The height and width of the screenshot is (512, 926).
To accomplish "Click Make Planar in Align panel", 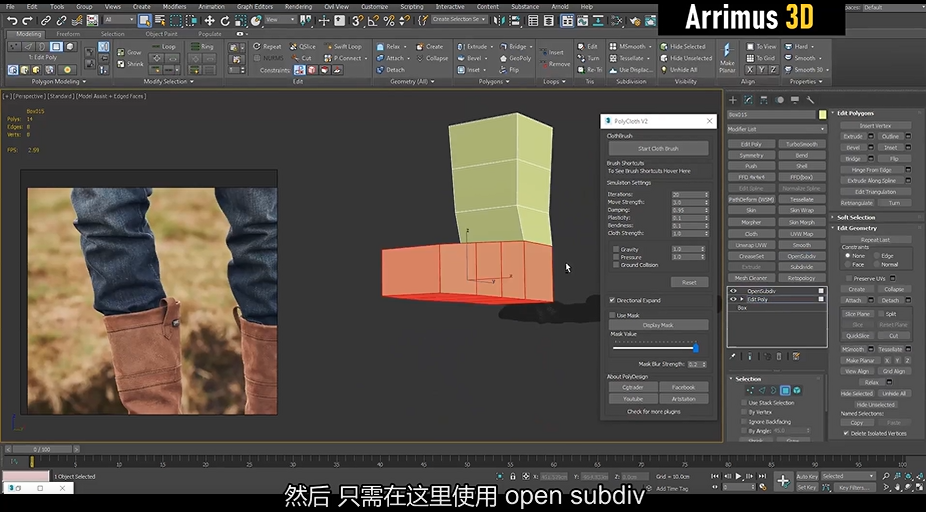I will [727, 57].
